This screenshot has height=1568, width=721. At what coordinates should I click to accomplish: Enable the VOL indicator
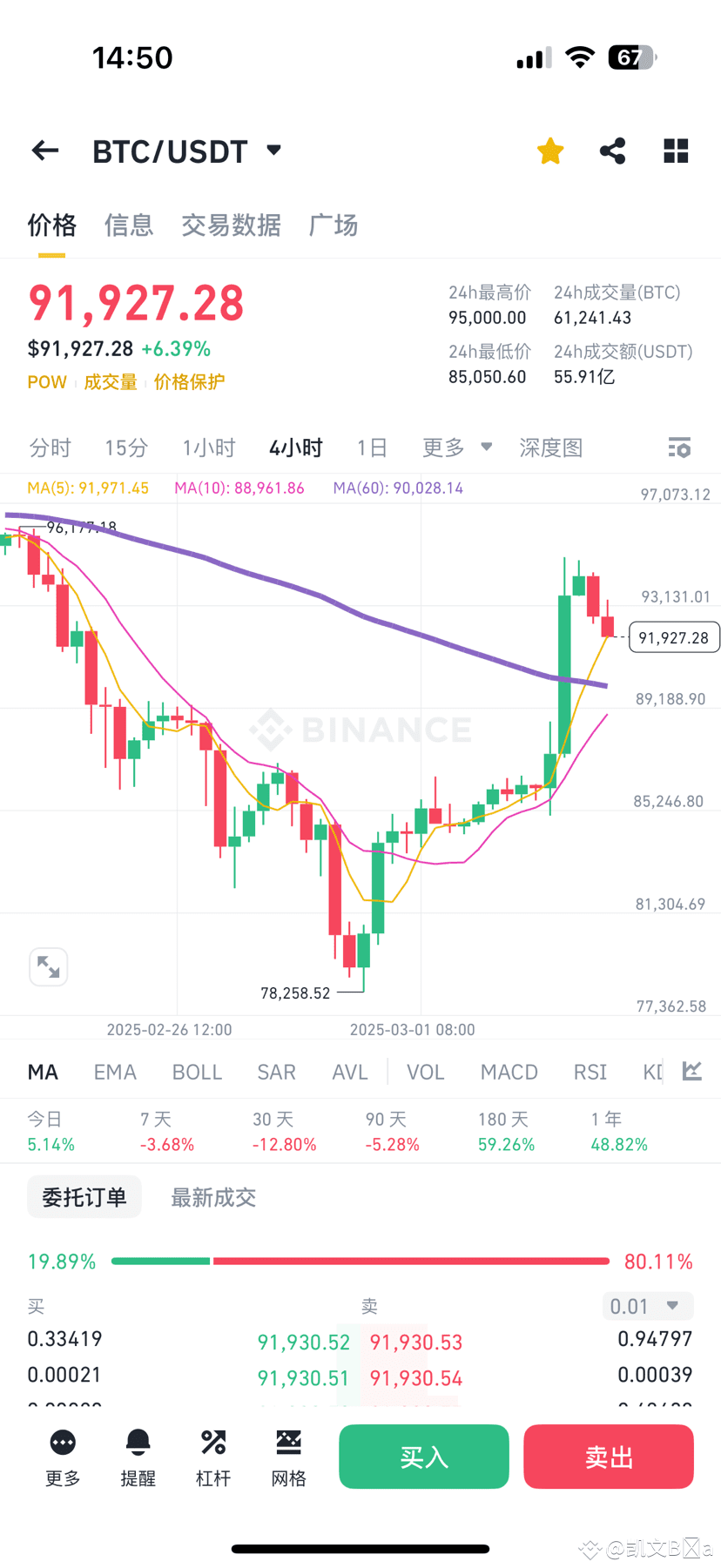click(x=425, y=1072)
